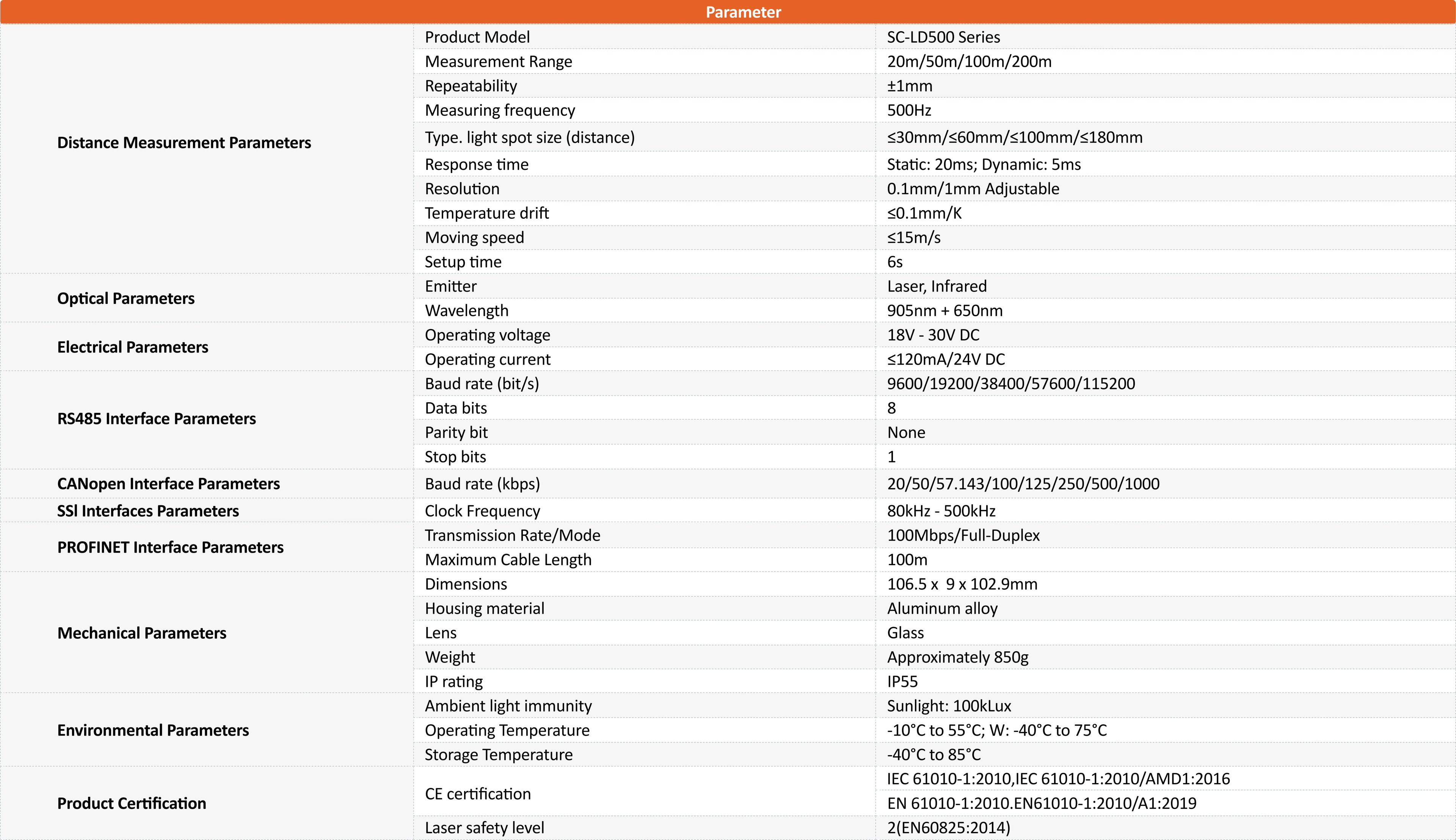Select the Aluminum alloy housing material value
The height and width of the screenshot is (840, 1456).
[942, 608]
